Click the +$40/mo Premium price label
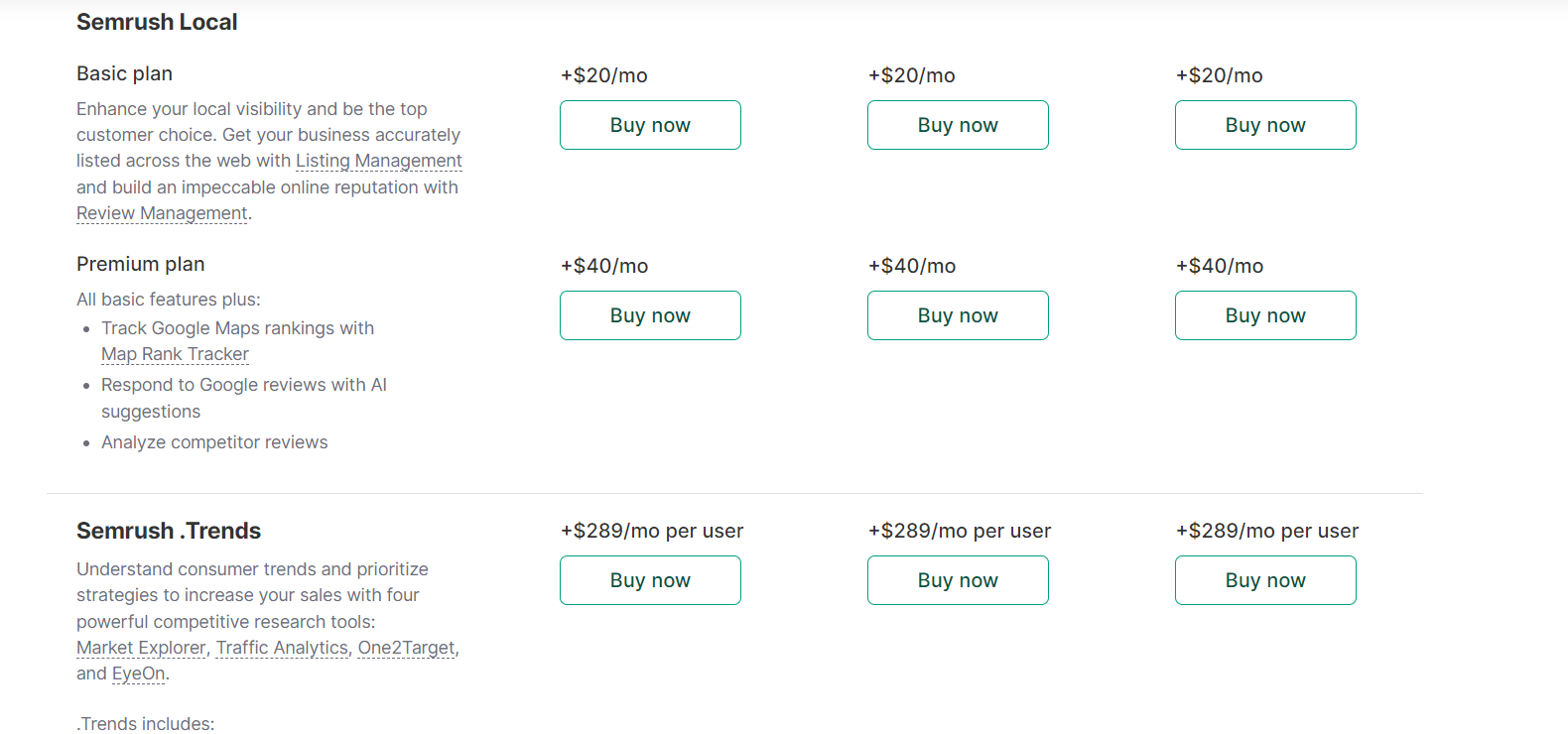Viewport: 1568px width, 734px height. point(603,266)
